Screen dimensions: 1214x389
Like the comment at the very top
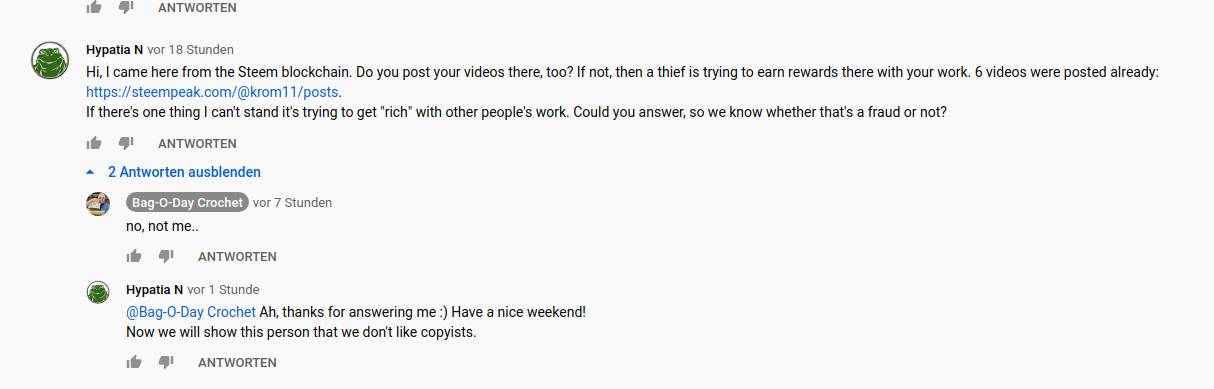coord(94,6)
